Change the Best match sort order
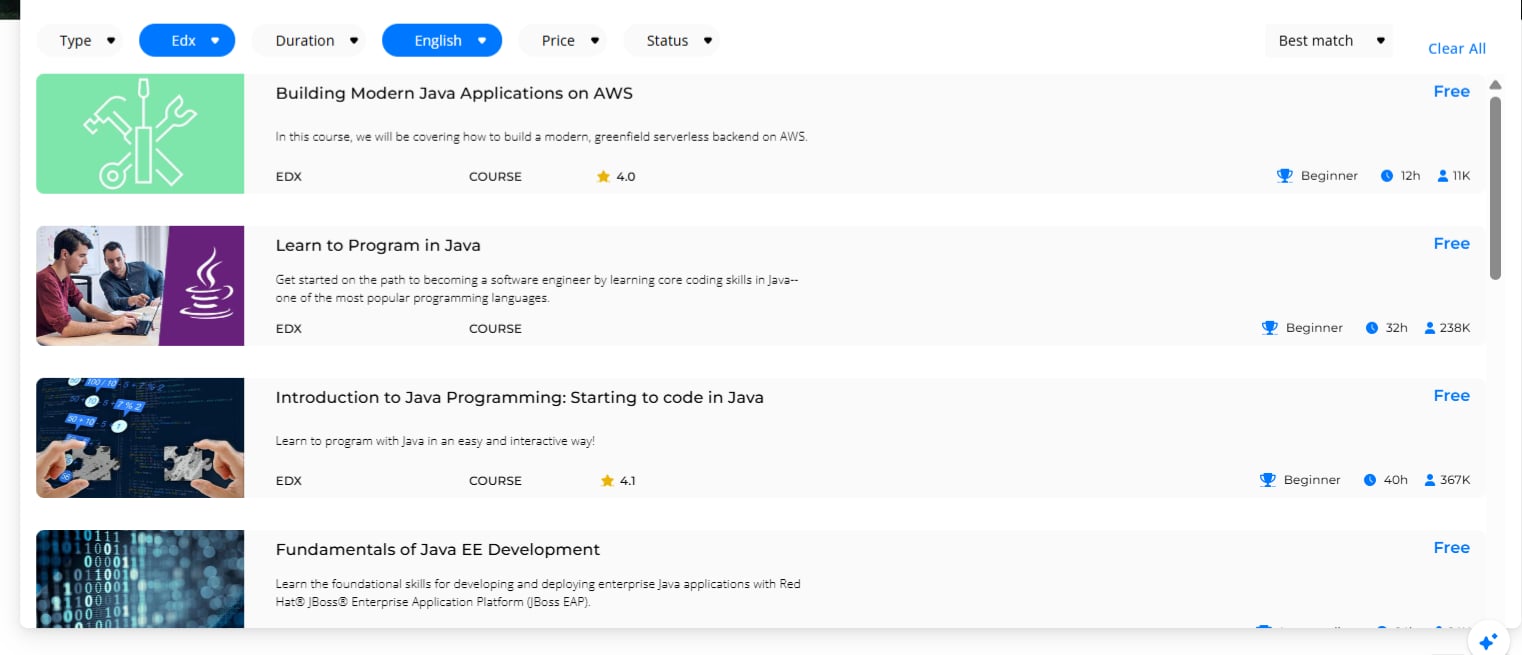The width and height of the screenshot is (1522, 655). point(1329,41)
